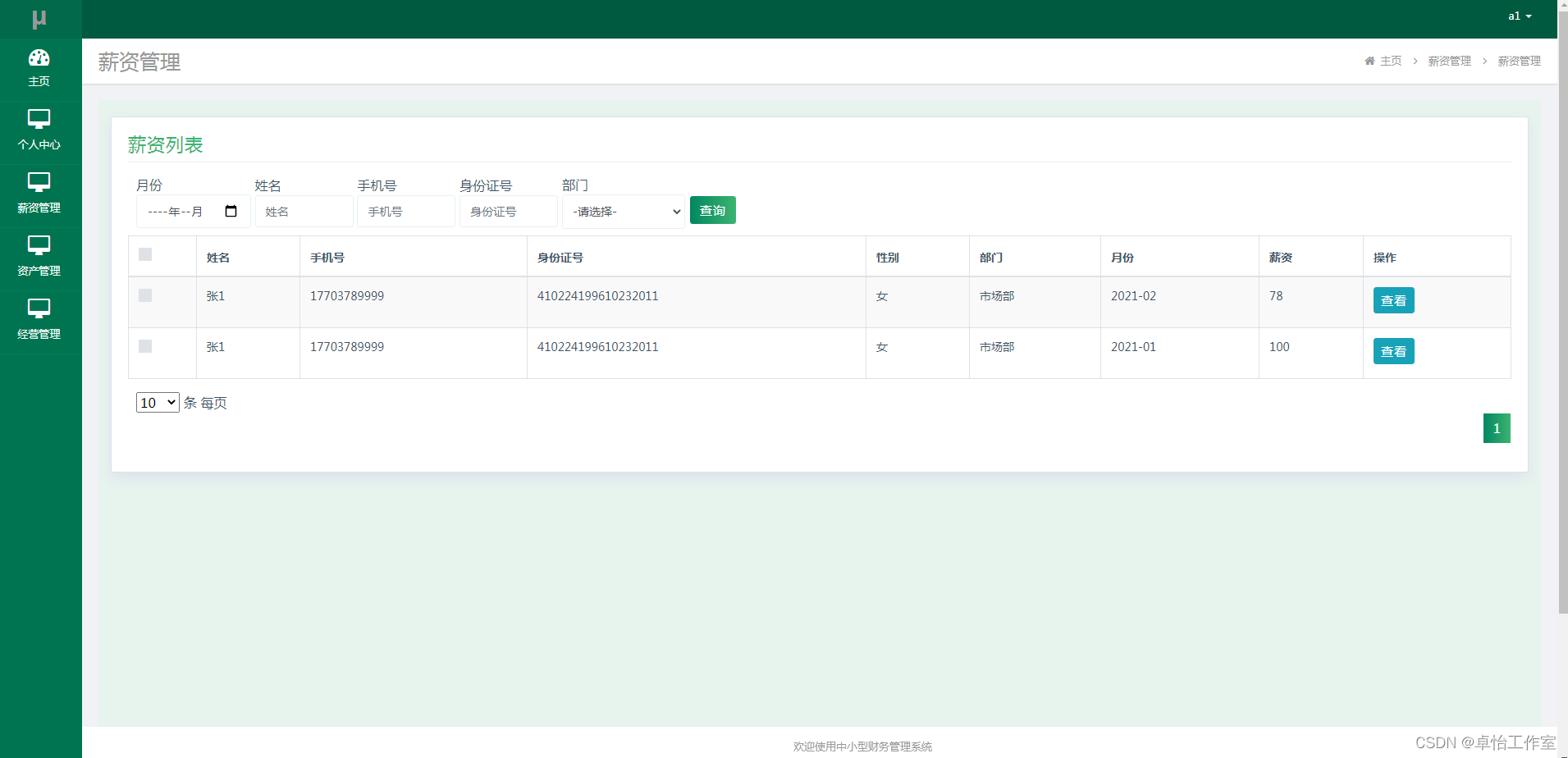Viewport: 1568px width, 758px height.
Task: Click the home icon in breadcrumb
Action: coord(1369,61)
